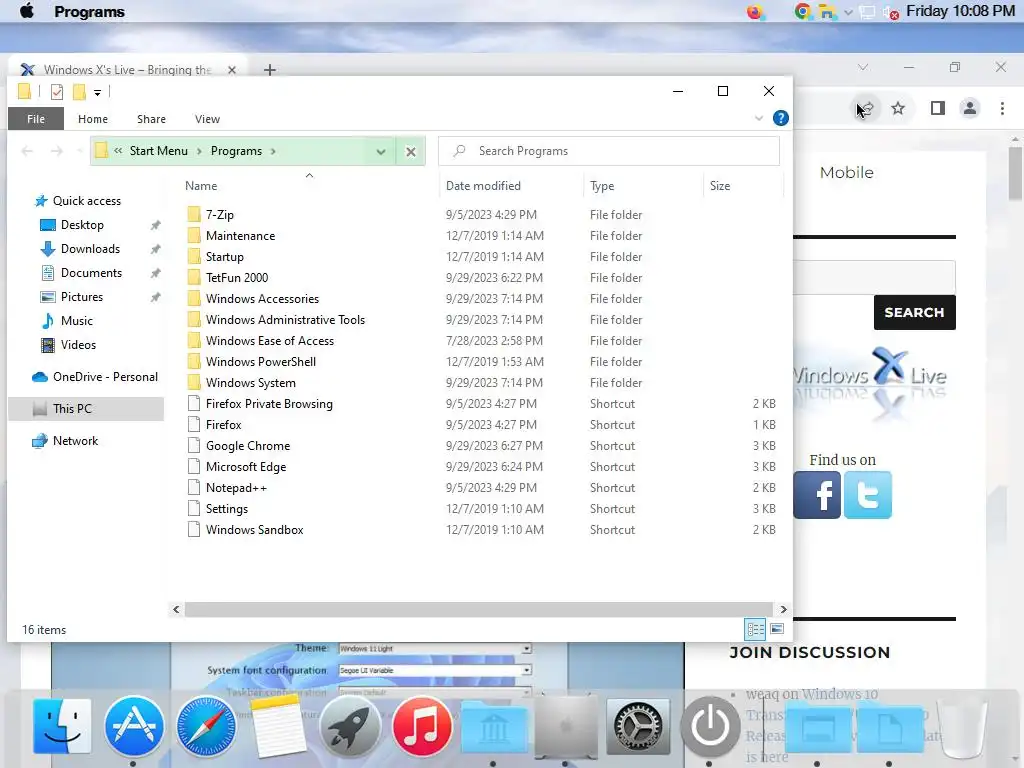Click the Chrome share page icon
1024x768 pixels.
point(866,108)
